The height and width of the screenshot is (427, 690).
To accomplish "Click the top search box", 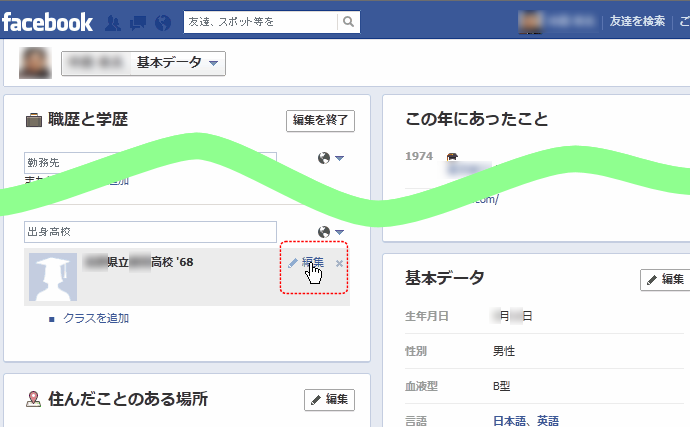I will [260, 21].
